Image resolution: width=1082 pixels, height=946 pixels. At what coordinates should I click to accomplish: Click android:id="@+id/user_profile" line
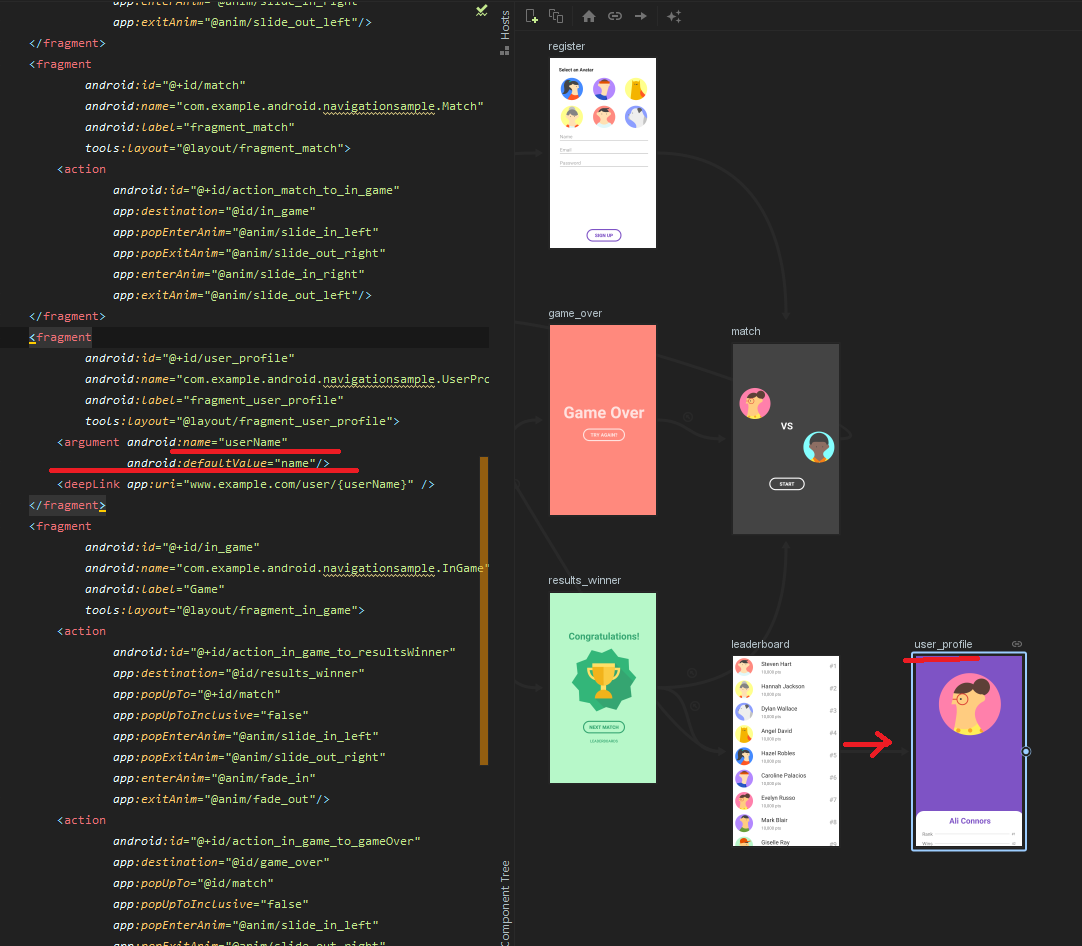click(190, 358)
